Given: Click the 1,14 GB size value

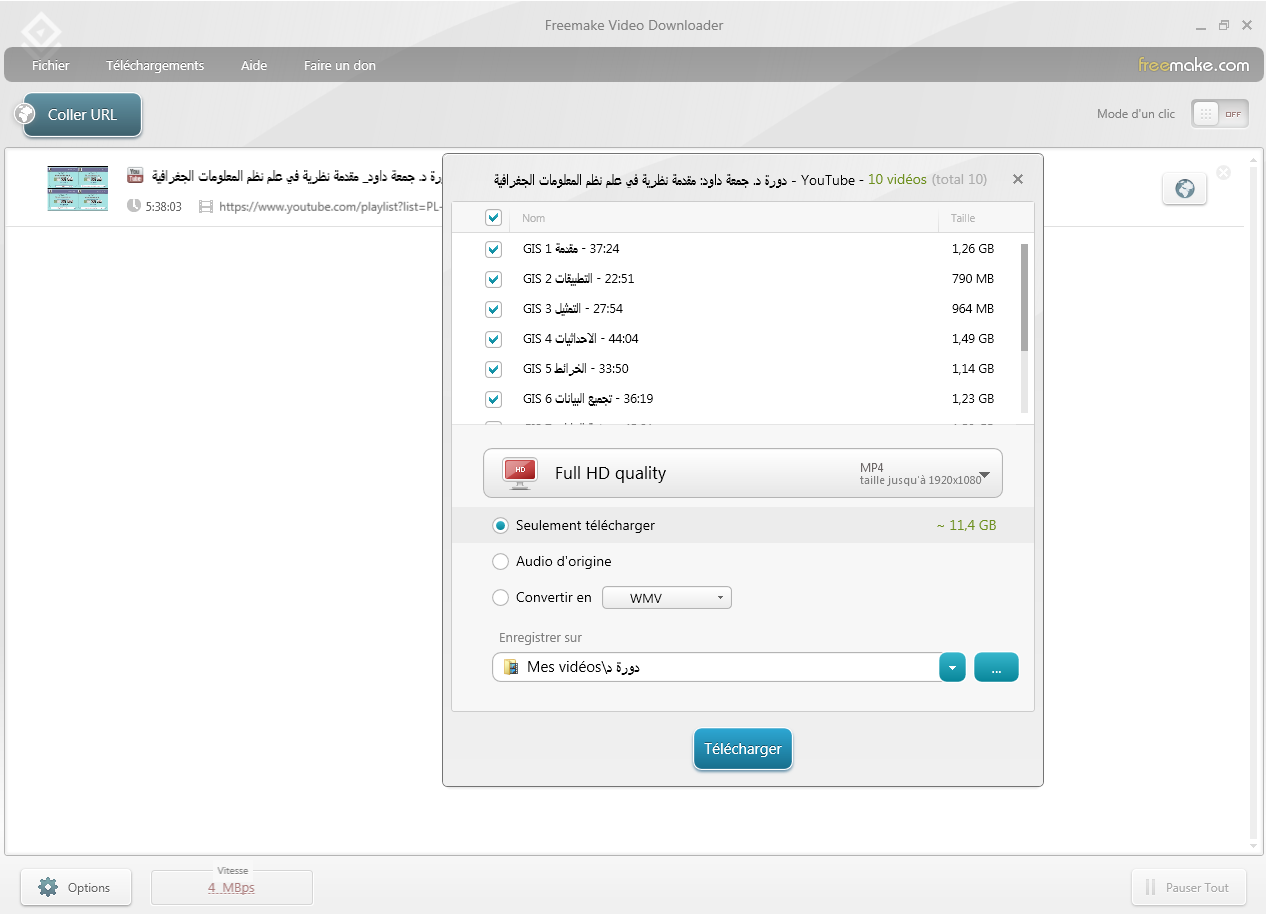Looking at the screenshot, I should (973, 369).
